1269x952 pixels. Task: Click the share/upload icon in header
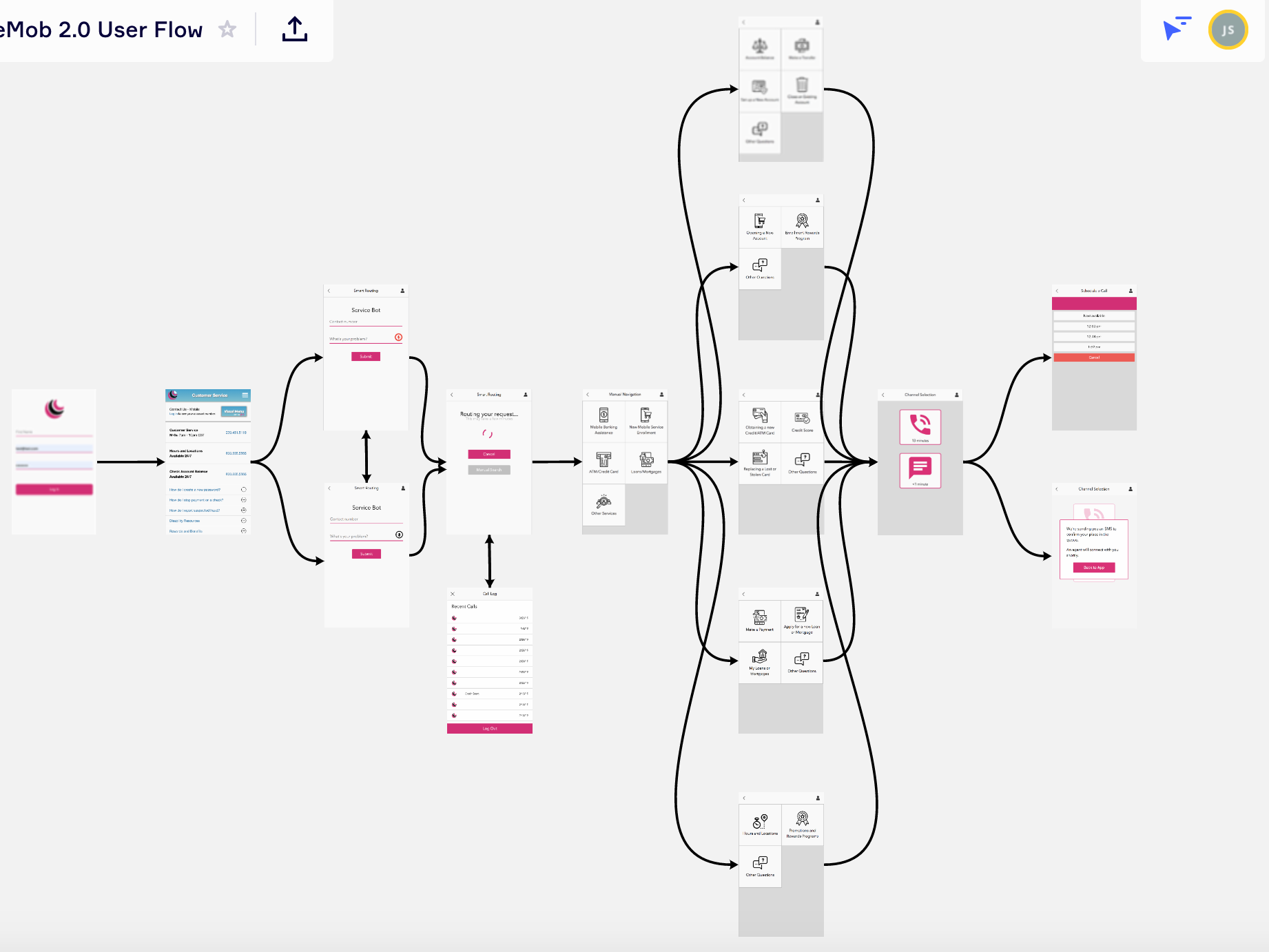(x=295, y=29)
